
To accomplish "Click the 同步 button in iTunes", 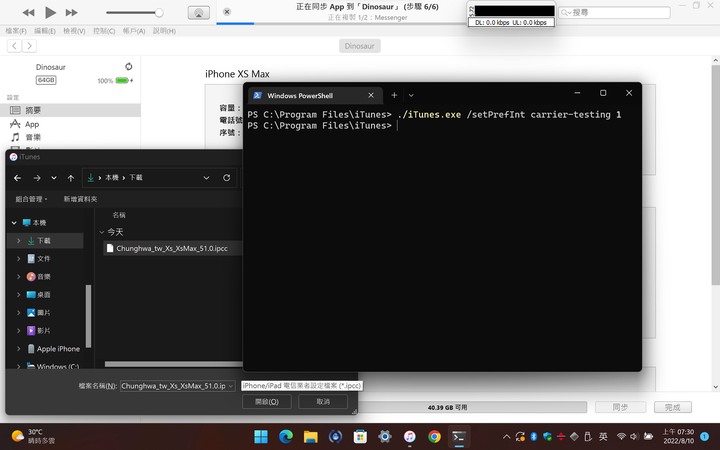I will click(620, 407).
